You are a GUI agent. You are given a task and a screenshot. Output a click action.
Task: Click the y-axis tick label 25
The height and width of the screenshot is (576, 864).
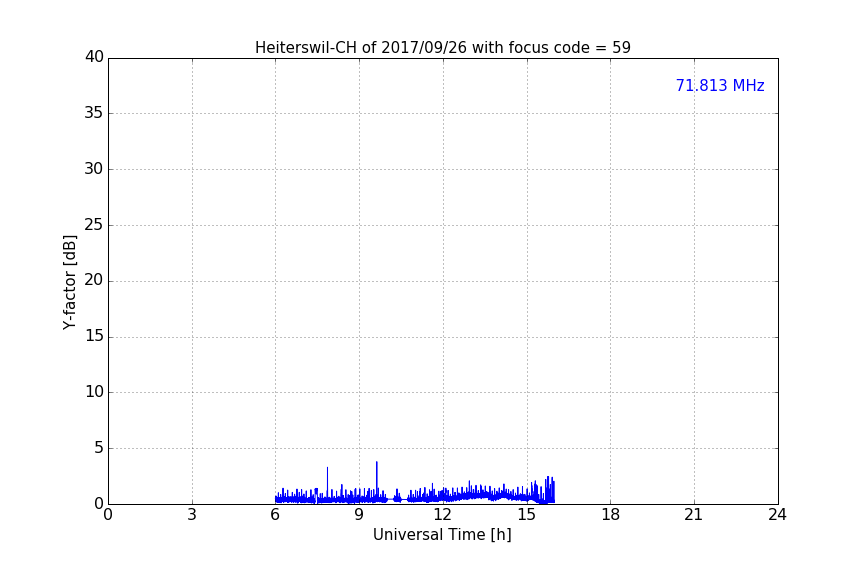pyautogui.click(x=94, y=224)
